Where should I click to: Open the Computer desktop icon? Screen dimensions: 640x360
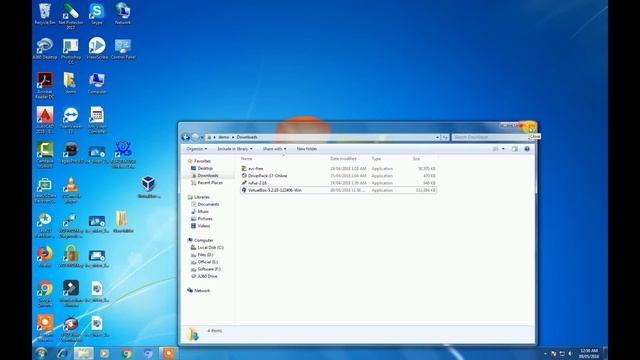pos(97,83)
